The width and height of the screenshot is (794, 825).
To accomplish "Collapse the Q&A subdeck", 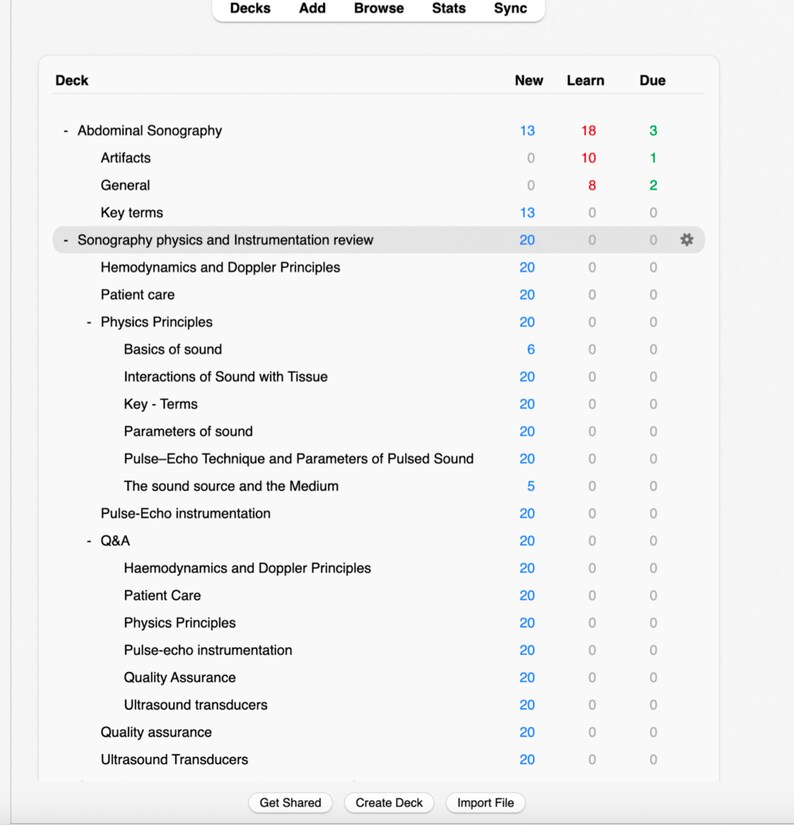I will coord(89,541).
